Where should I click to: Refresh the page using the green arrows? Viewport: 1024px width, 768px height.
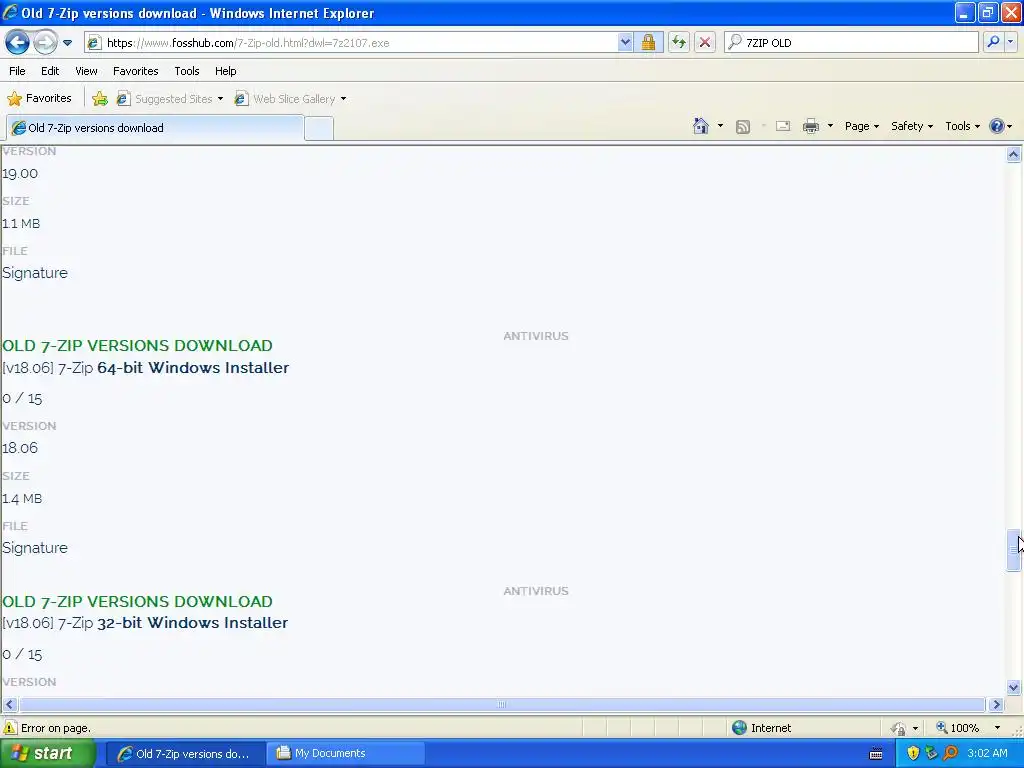(x=679, y=43)
